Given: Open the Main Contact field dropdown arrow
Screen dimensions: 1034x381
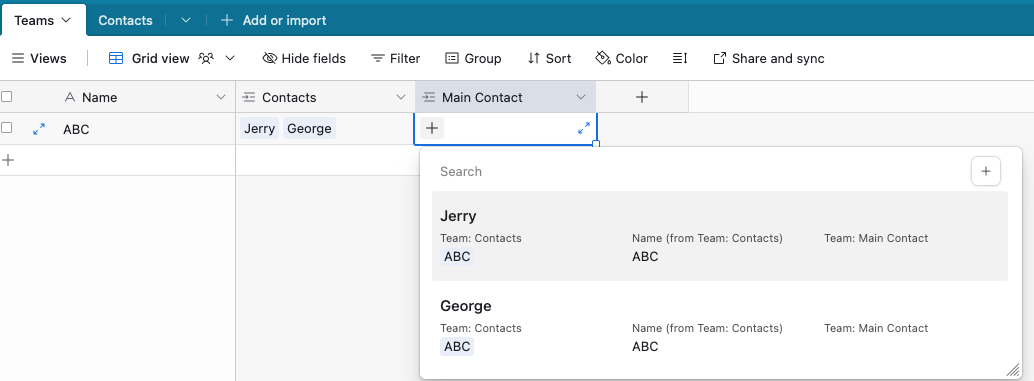Looking at the screenshot, I should pyautogui.click(x=580, y=97).
